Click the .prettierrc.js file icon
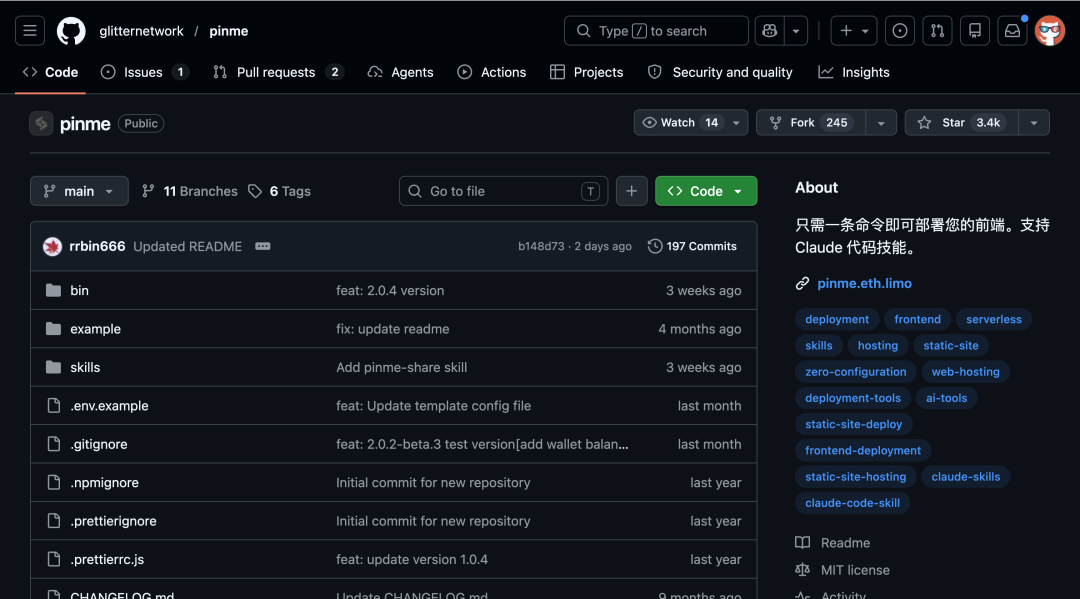 pyautogui.click(x=54, y=560)
